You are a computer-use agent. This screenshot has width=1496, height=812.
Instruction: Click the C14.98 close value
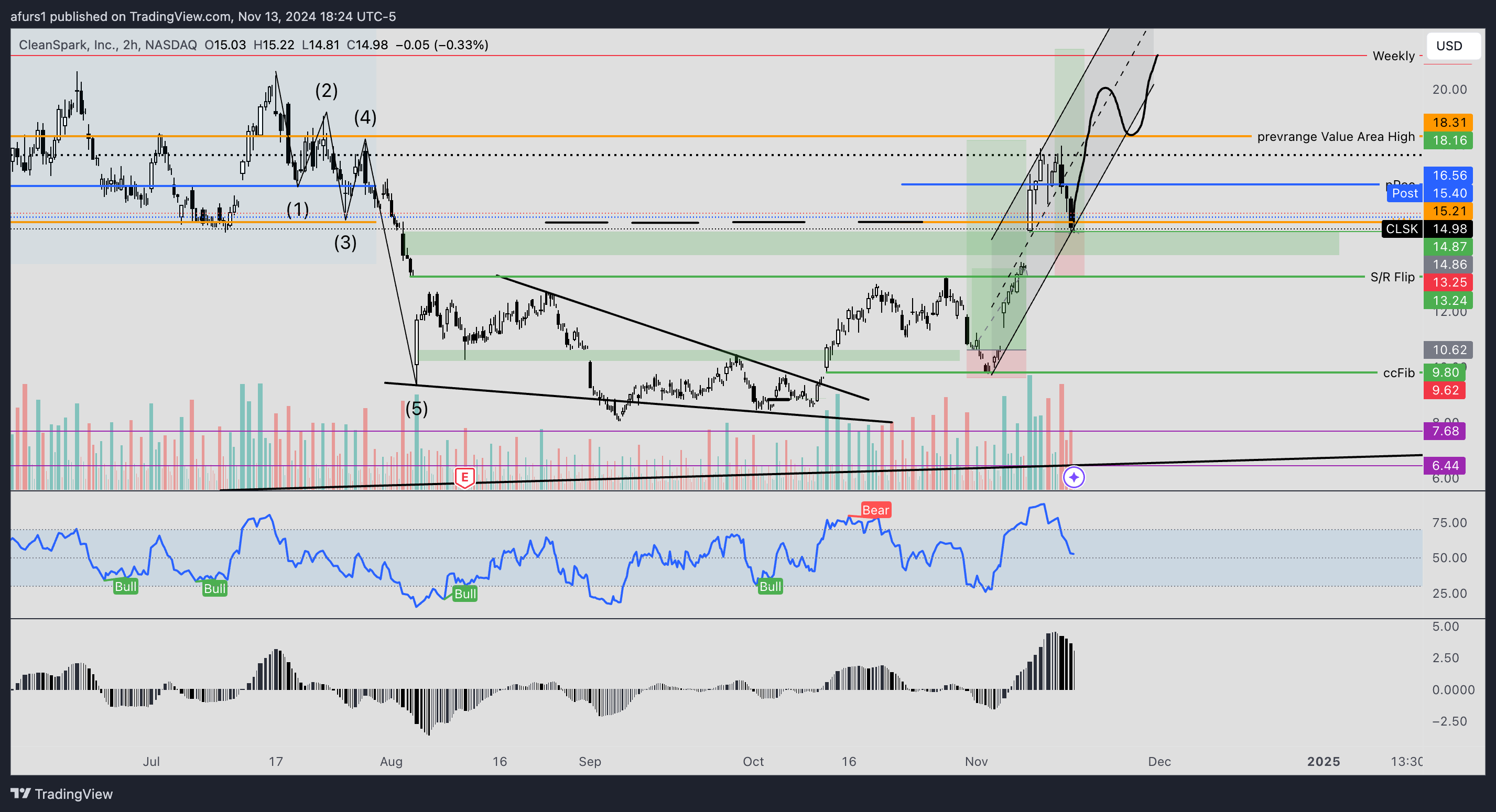click(367, 45)
